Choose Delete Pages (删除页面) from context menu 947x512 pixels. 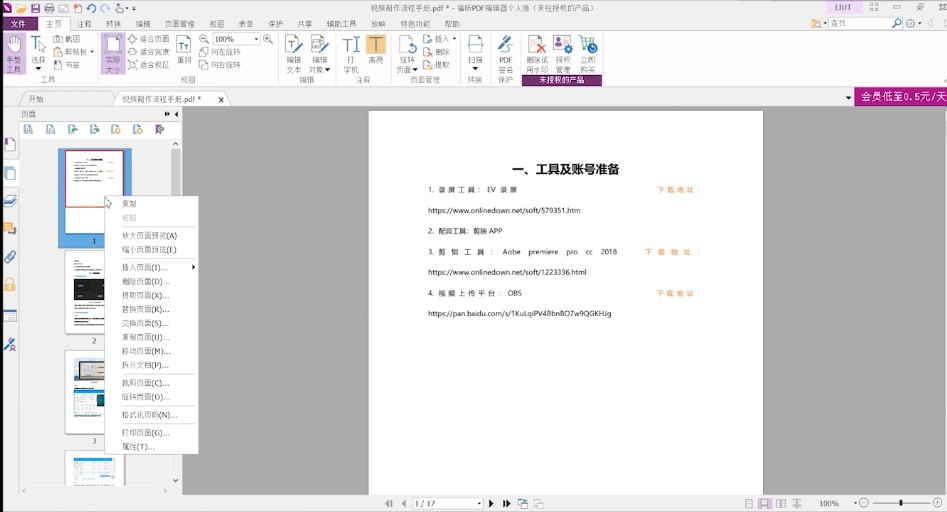(146, 281)
